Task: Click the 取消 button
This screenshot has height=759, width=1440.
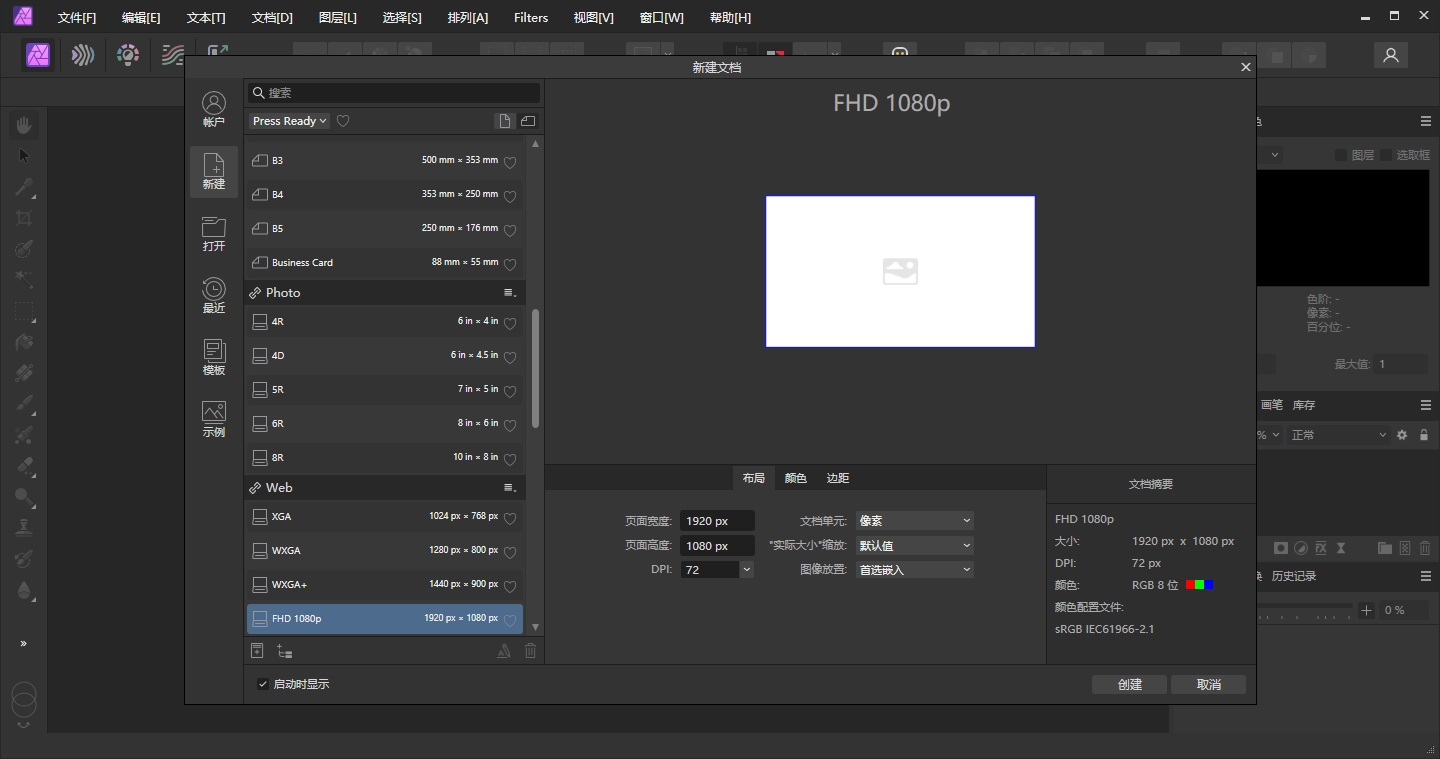Action: pyautogui.click(x=1209, y=685)
